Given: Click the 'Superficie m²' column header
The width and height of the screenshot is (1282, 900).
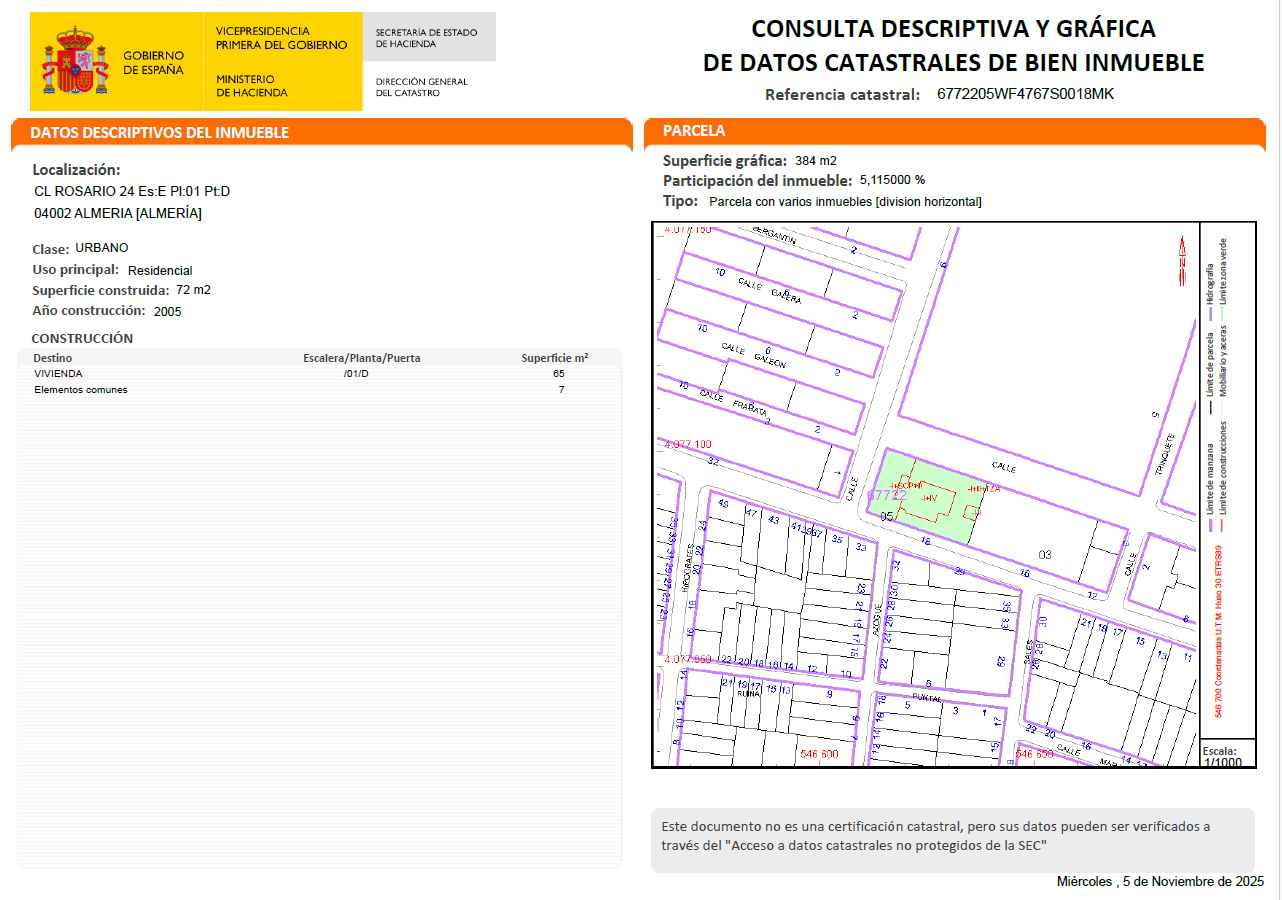Looking at the screenshot, I should point(554,358).
